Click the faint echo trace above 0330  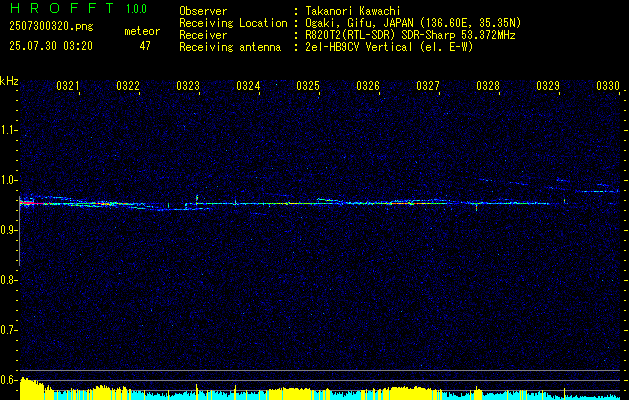coord(597,191)
